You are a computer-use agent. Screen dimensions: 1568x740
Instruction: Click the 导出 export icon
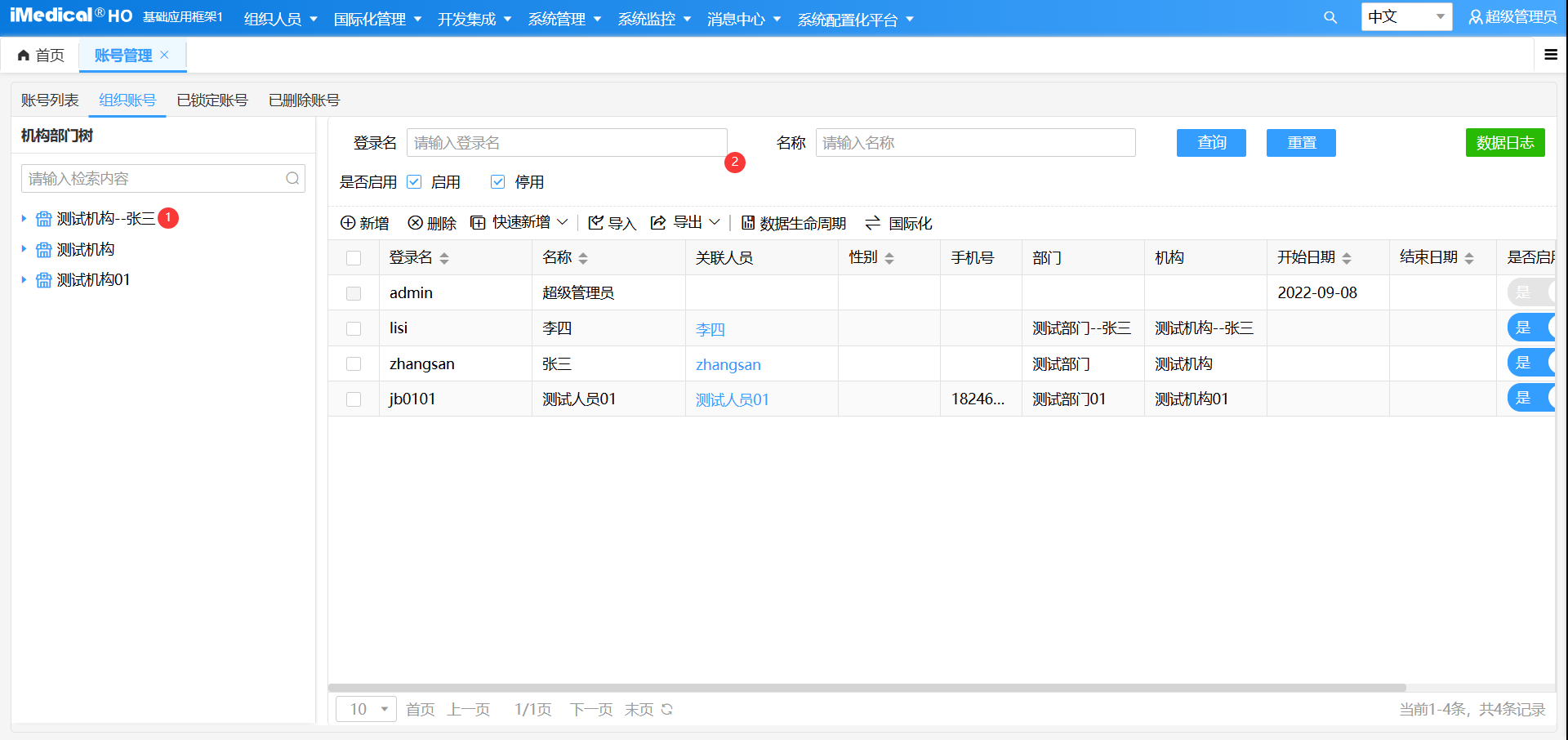click(x=658, y=223)
